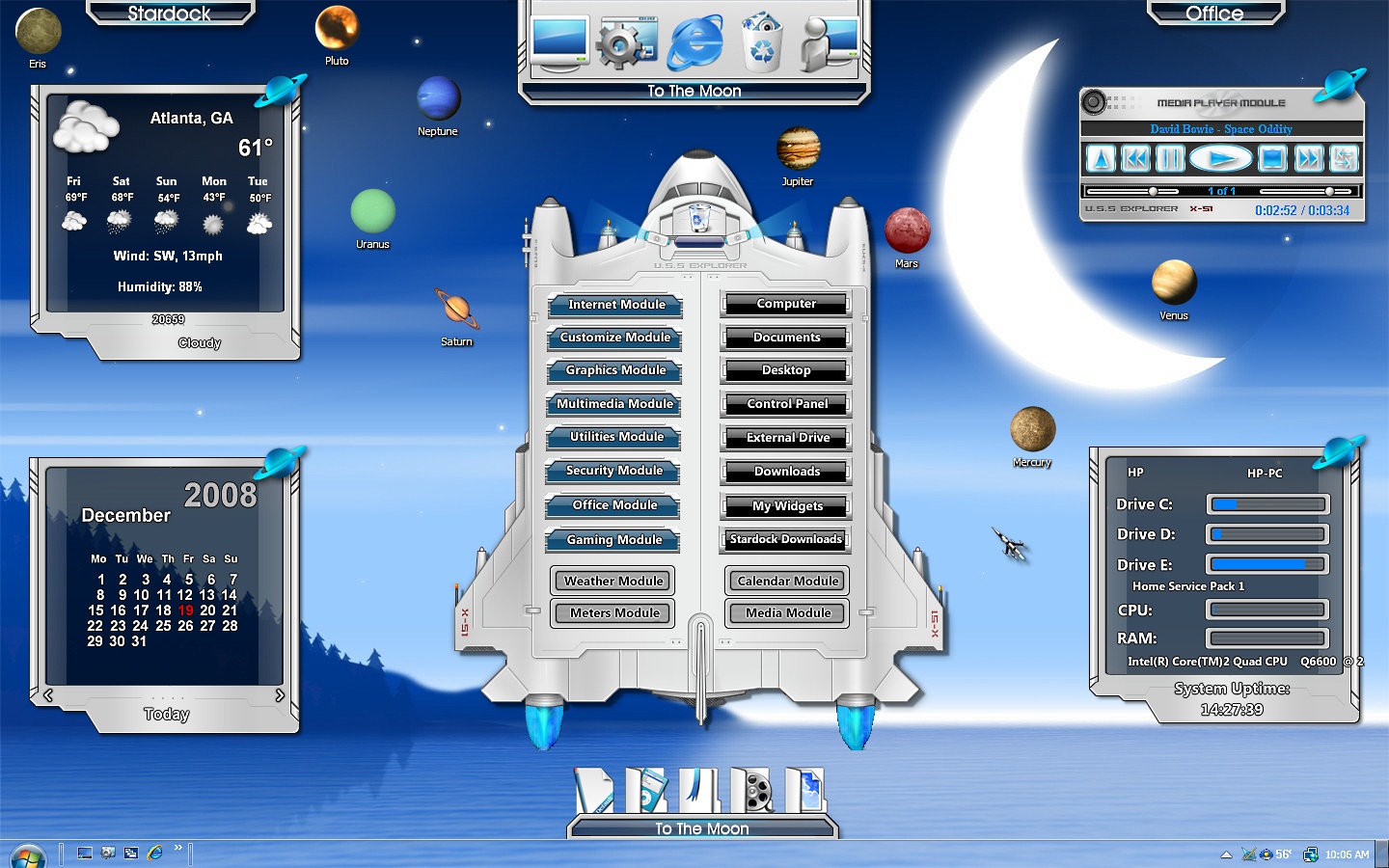This screenshot has width=1389, height=868.
Task: Click the Stardock Downloads button
Action: coord(785,540)
